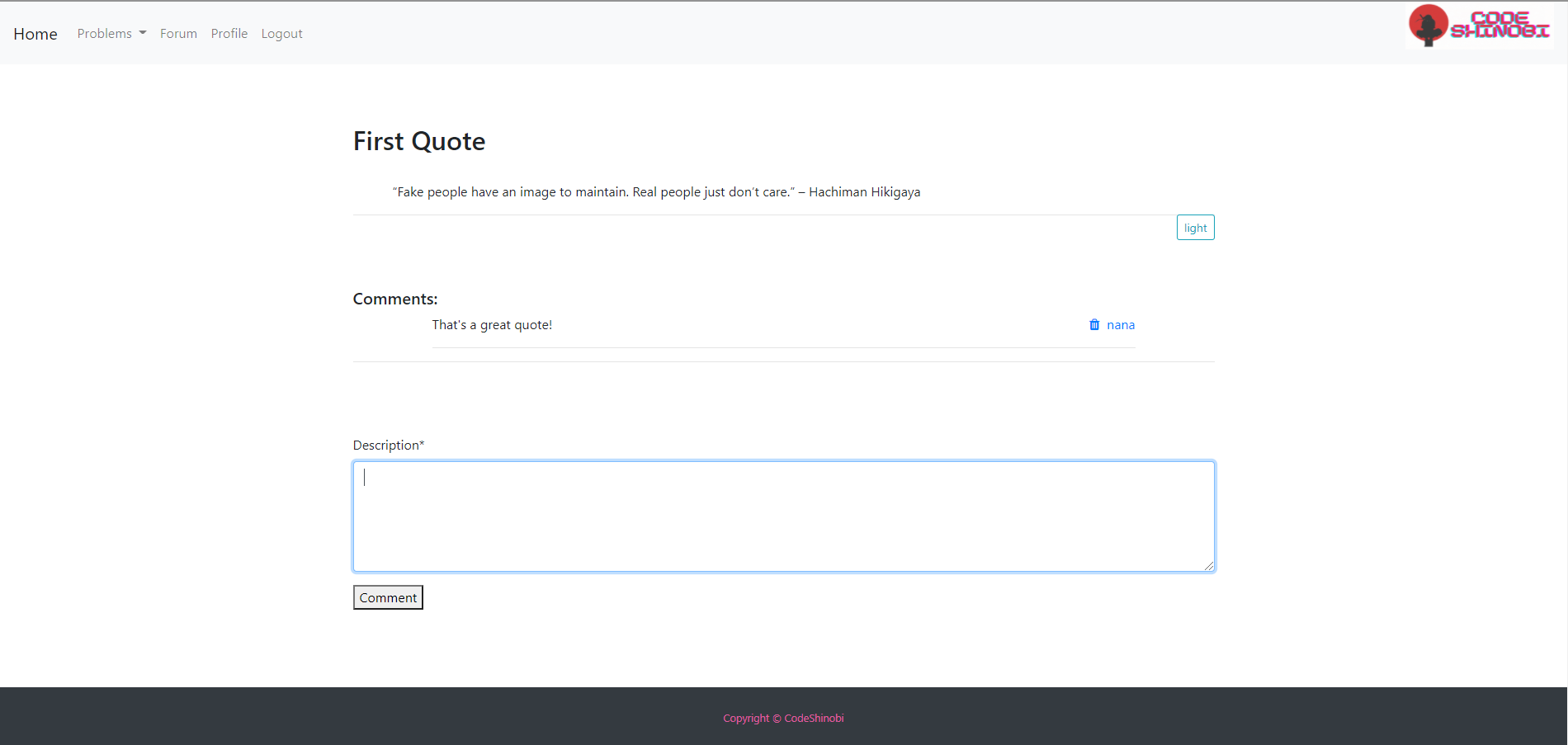Image resolution: width=1568 pixels, height=745 pixels.
Task: Click the "Description*" field label
Action: tap(388, 445)
